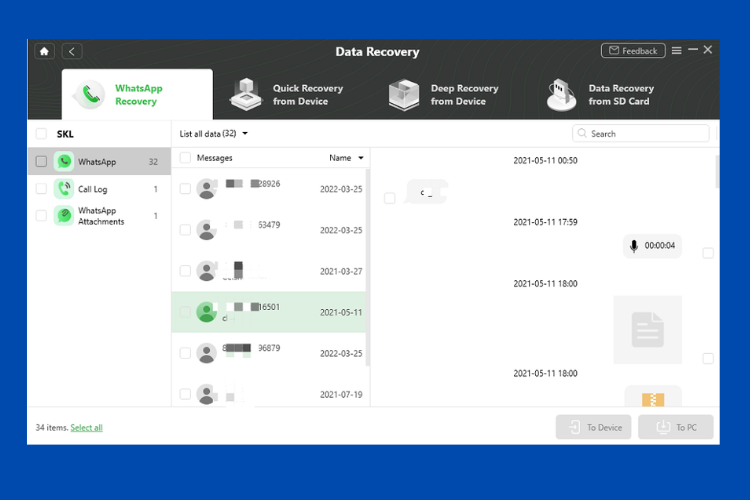The image size is (750, 500).
Task: Click the 2021-03-27 date in contact list
Action: coord(341,271)
